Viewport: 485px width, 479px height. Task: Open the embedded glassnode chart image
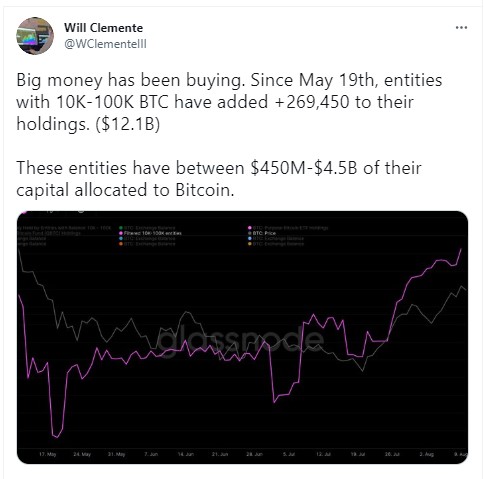(242, 337)
